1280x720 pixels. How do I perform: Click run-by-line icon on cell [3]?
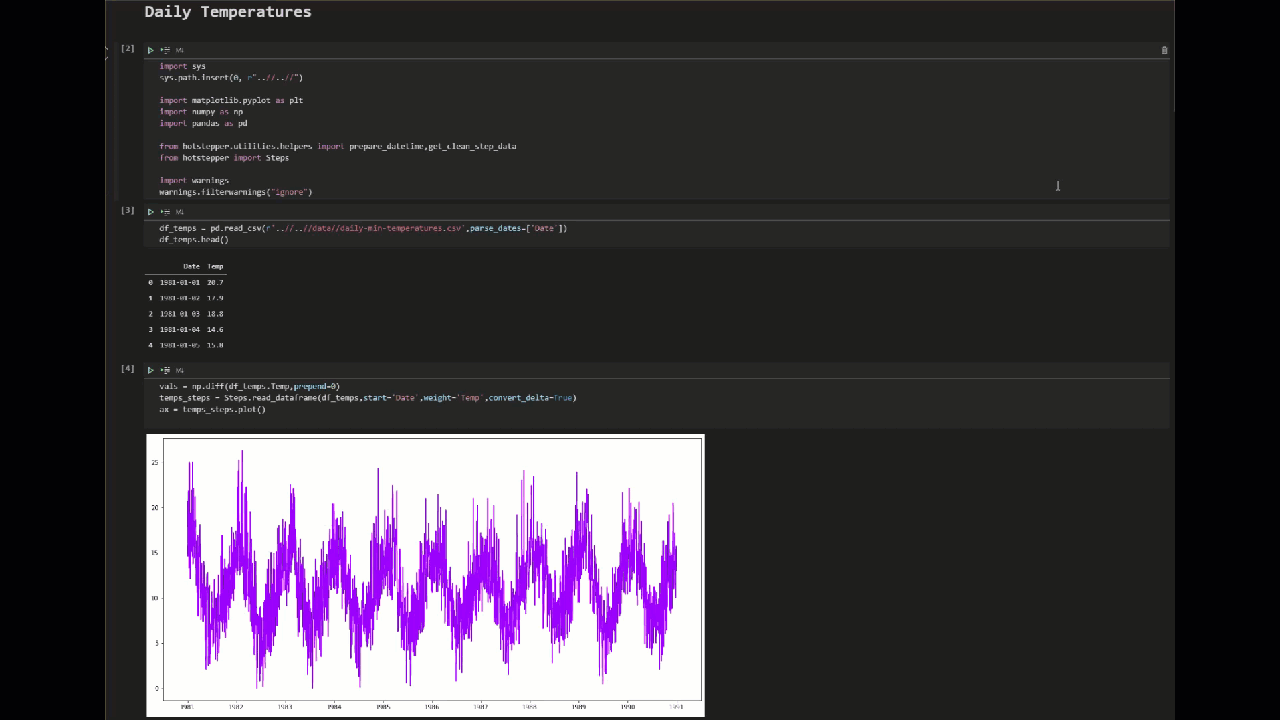coord(165,212)
